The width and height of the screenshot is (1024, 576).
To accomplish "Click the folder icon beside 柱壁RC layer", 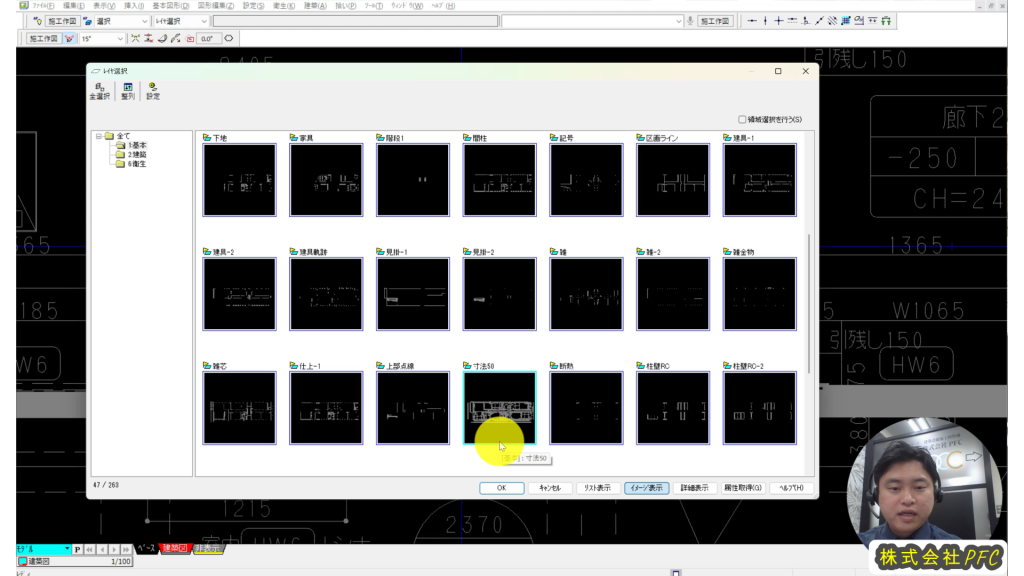I will [640, 366].
